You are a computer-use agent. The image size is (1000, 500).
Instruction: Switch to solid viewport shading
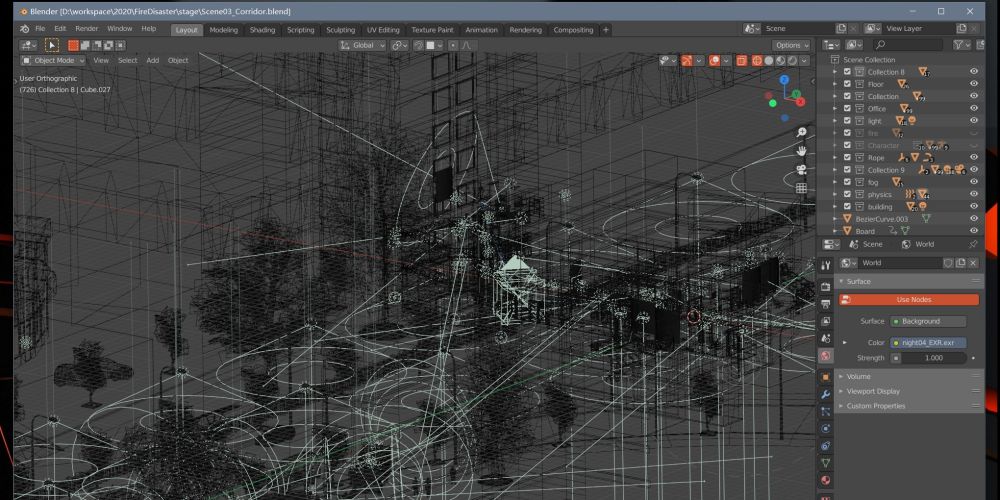[x=768, y=61]
